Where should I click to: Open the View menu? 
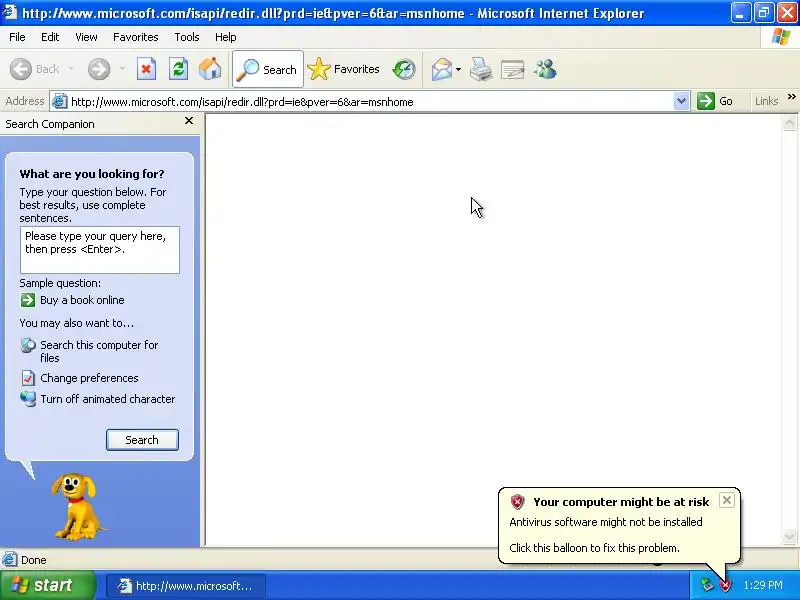point(86,37)
